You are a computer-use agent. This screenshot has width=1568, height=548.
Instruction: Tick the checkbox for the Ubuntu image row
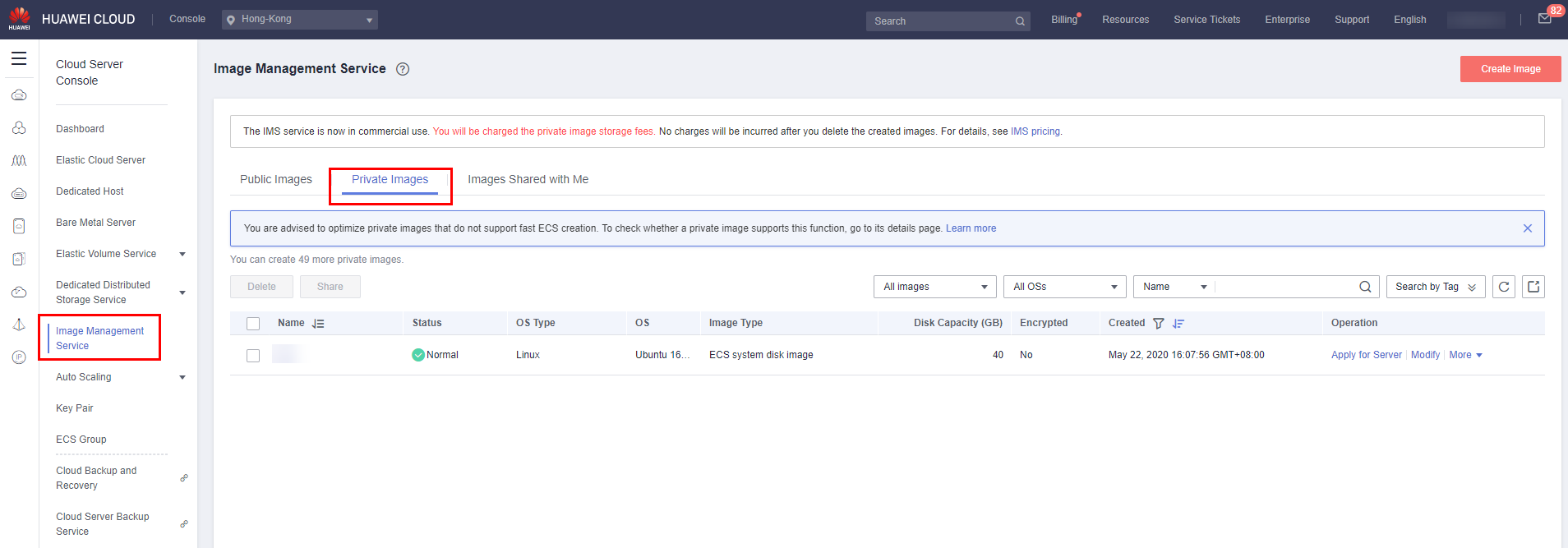253,356
